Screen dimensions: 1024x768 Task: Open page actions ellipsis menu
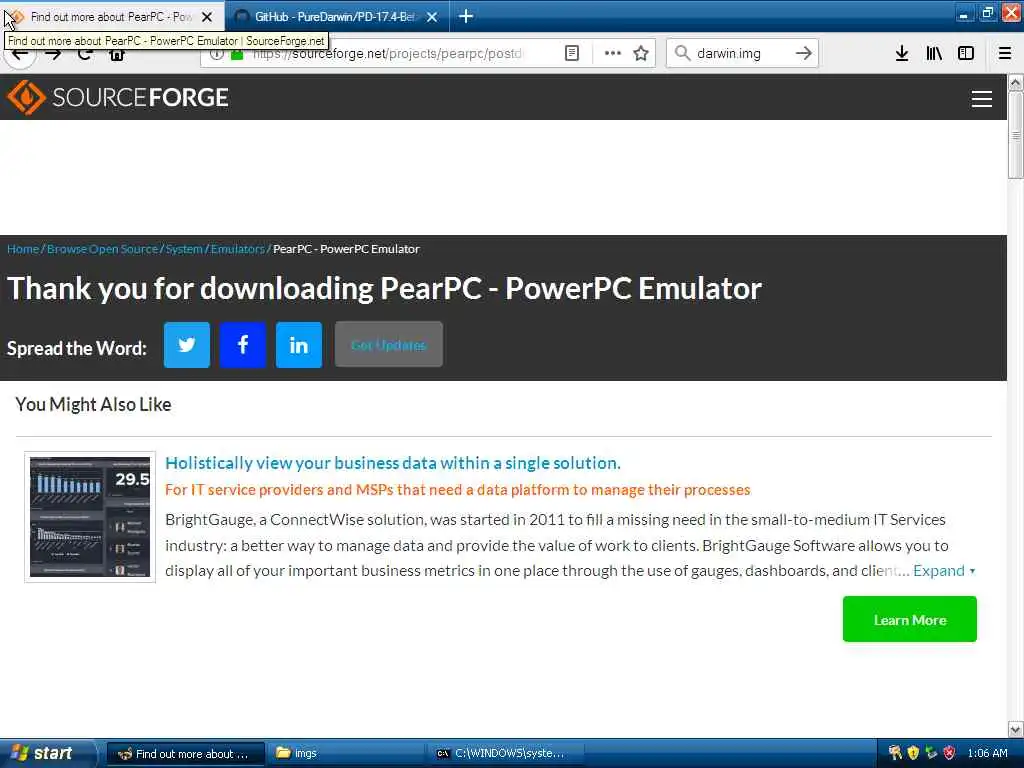tap(613, 54)
